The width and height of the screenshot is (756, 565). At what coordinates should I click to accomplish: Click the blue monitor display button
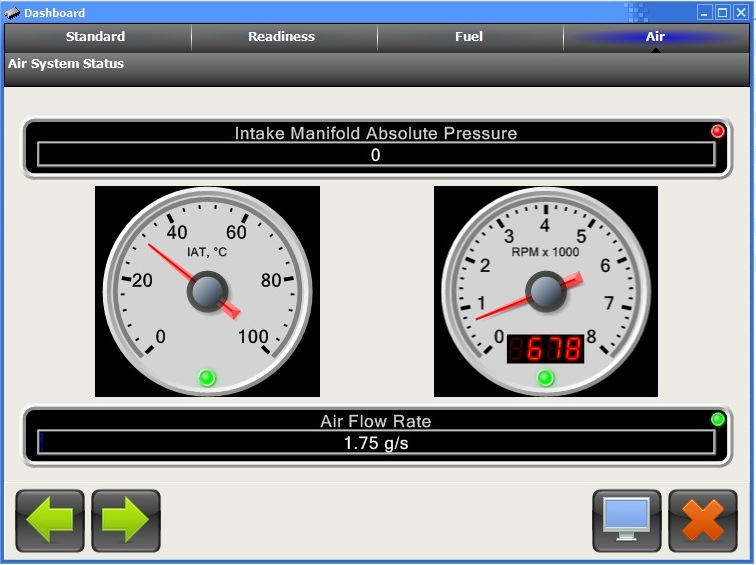pyautogui.click(x=626, y=521)
